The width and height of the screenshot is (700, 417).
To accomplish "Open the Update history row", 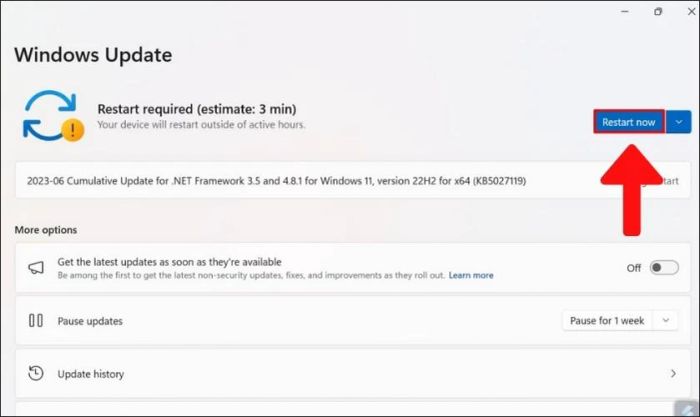I will (x=353, y=374).
